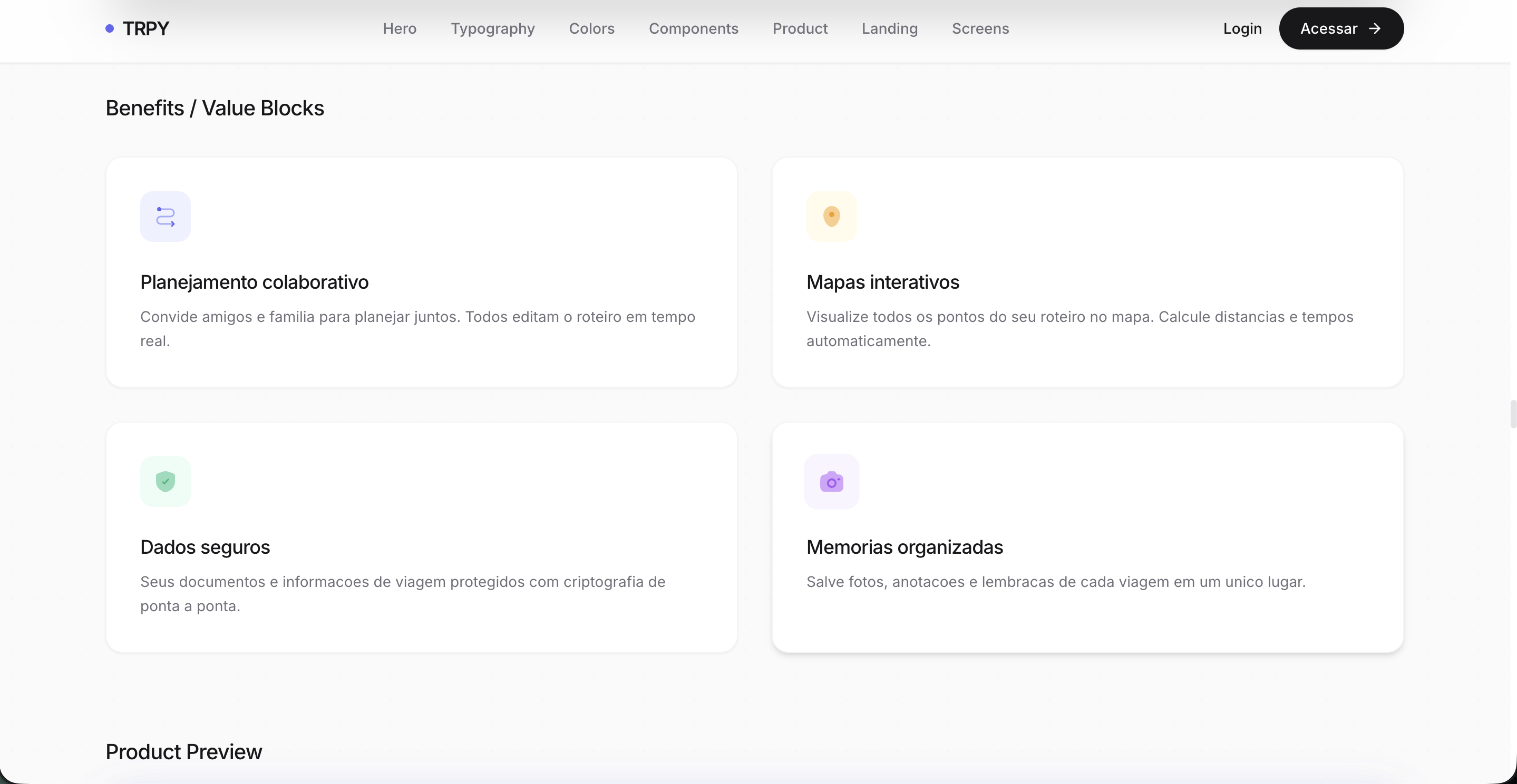Navigate to Landing section
The width and height of the screenshot is (1517, 784).
pos(890,28)
